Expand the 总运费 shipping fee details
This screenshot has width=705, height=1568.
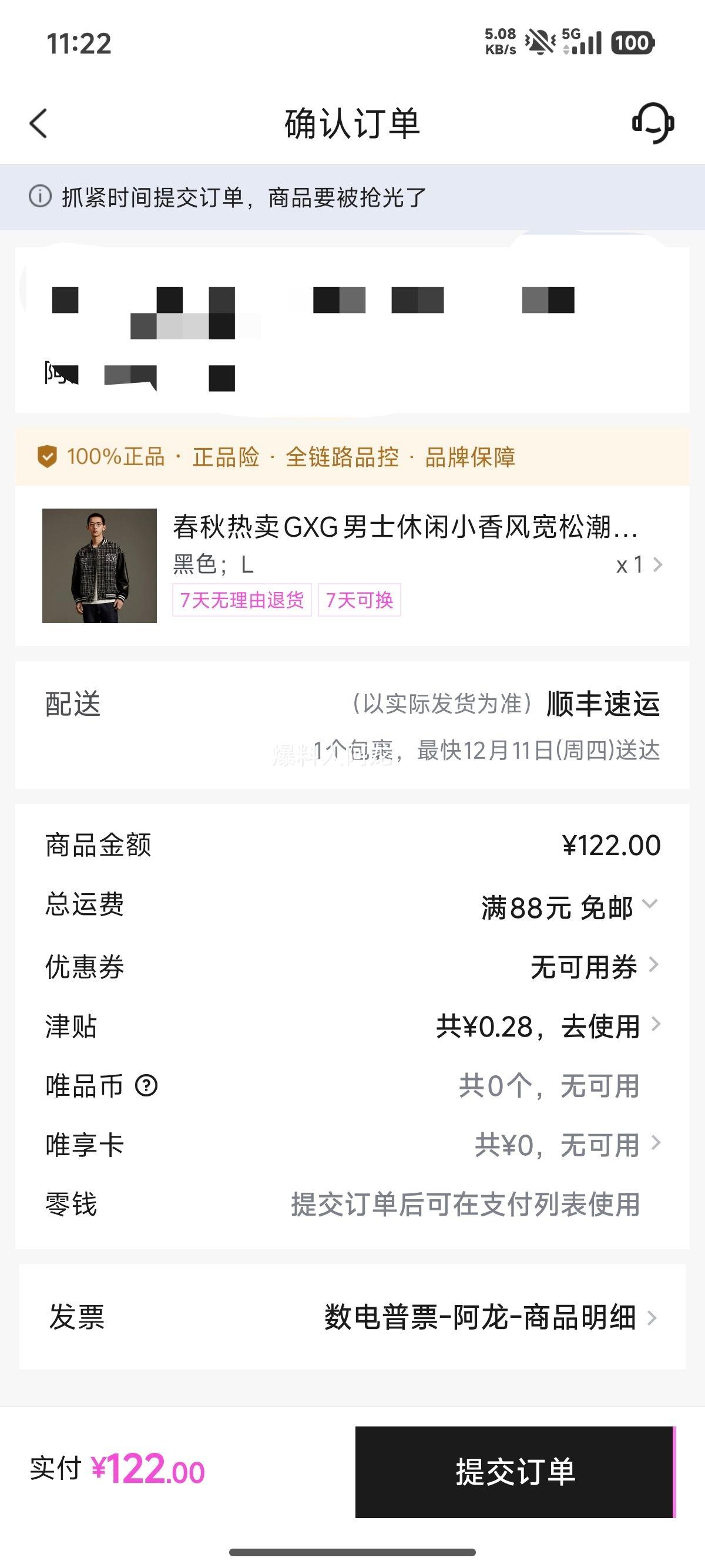click(x=650, y=904)
